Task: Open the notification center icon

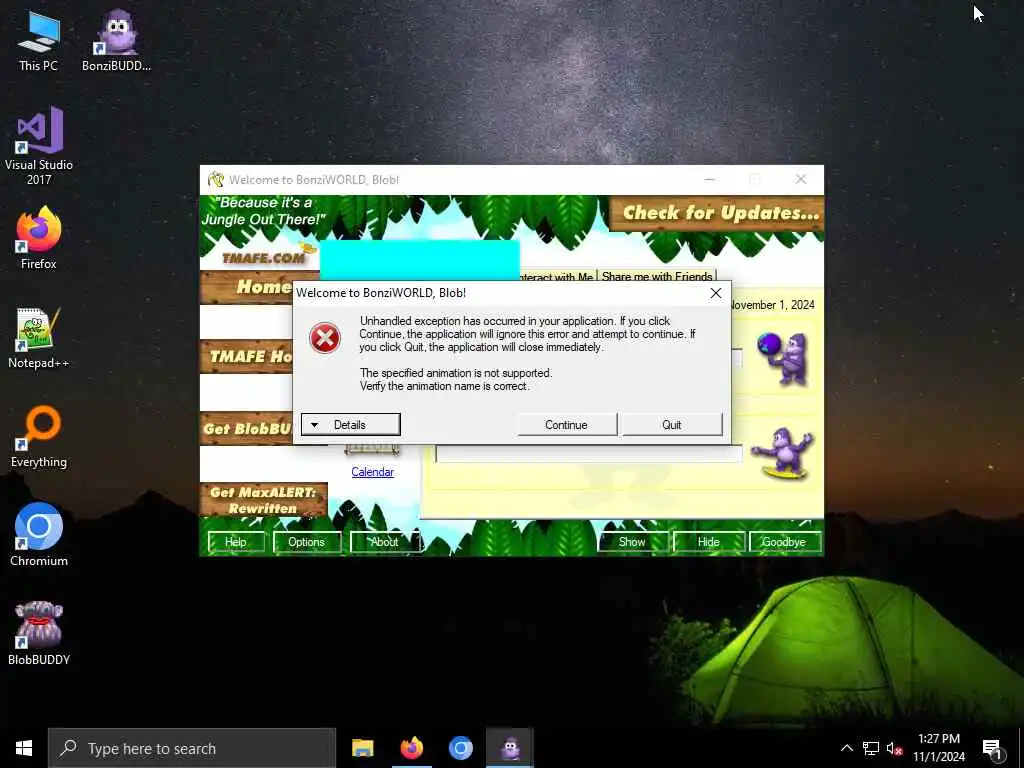Action: (x=993, y=749)
